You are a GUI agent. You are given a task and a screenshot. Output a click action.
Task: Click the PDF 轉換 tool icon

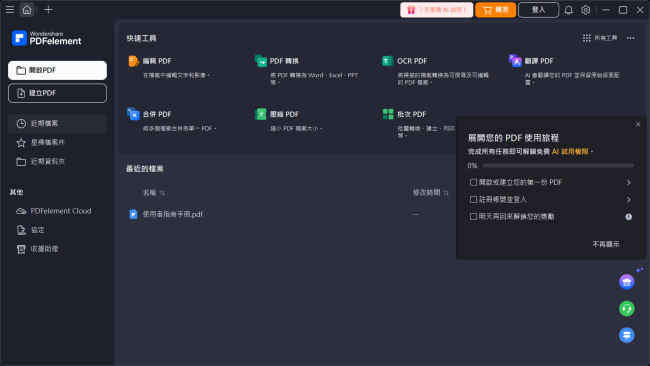point(261,61)
